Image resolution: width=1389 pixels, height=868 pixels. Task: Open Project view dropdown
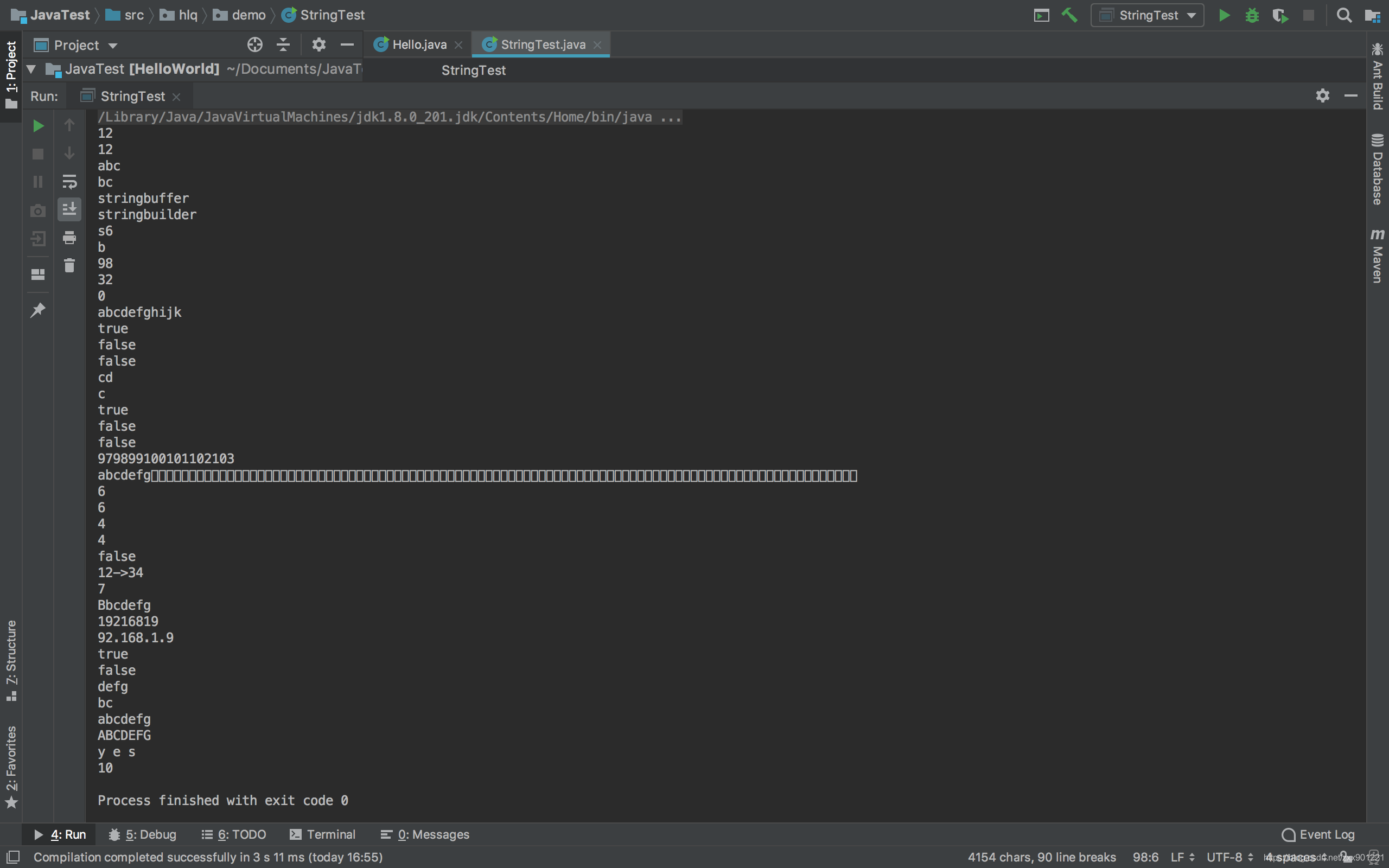click(x=76, y=46)
